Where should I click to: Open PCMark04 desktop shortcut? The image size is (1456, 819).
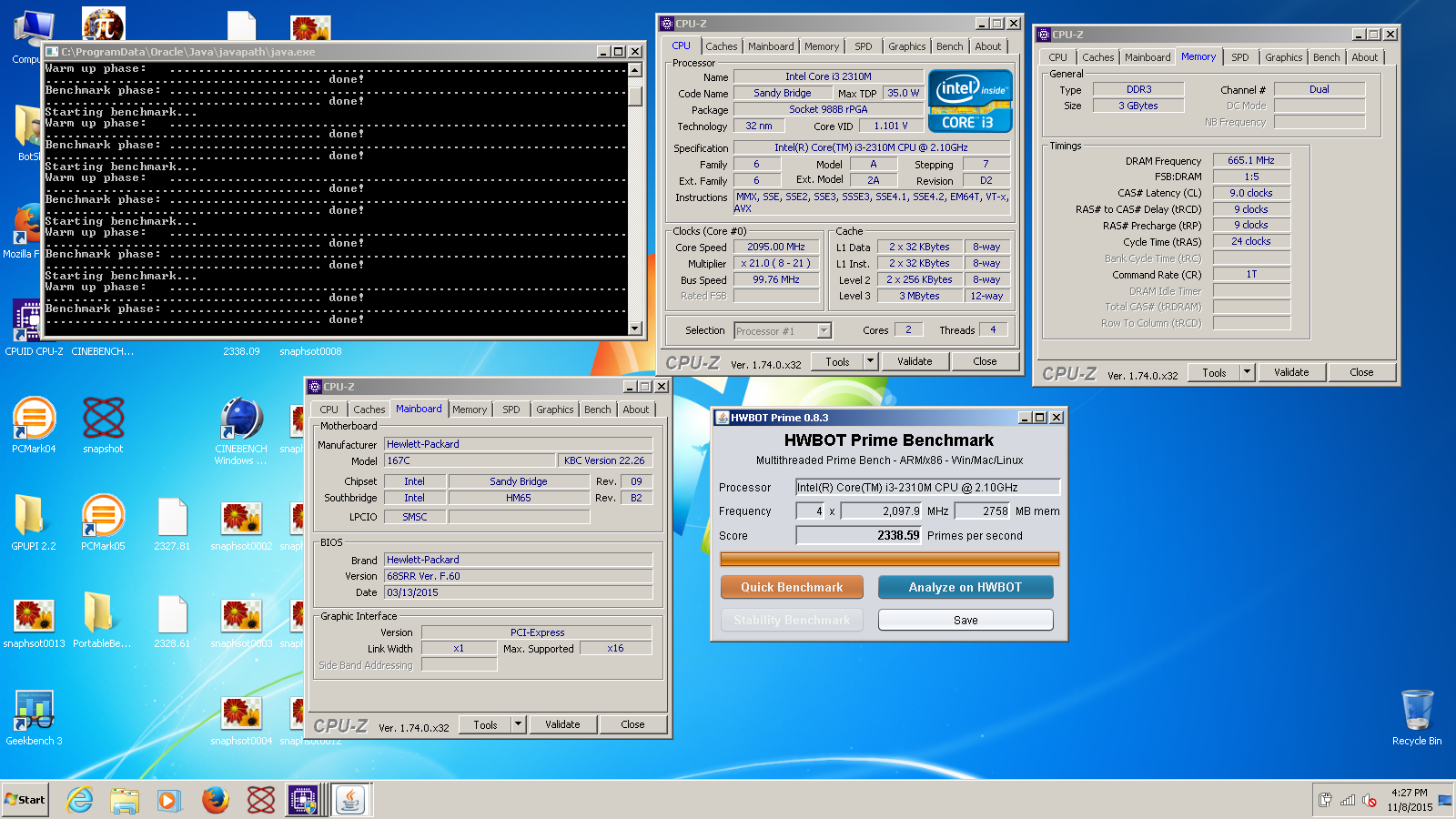(x=34, y=424)
